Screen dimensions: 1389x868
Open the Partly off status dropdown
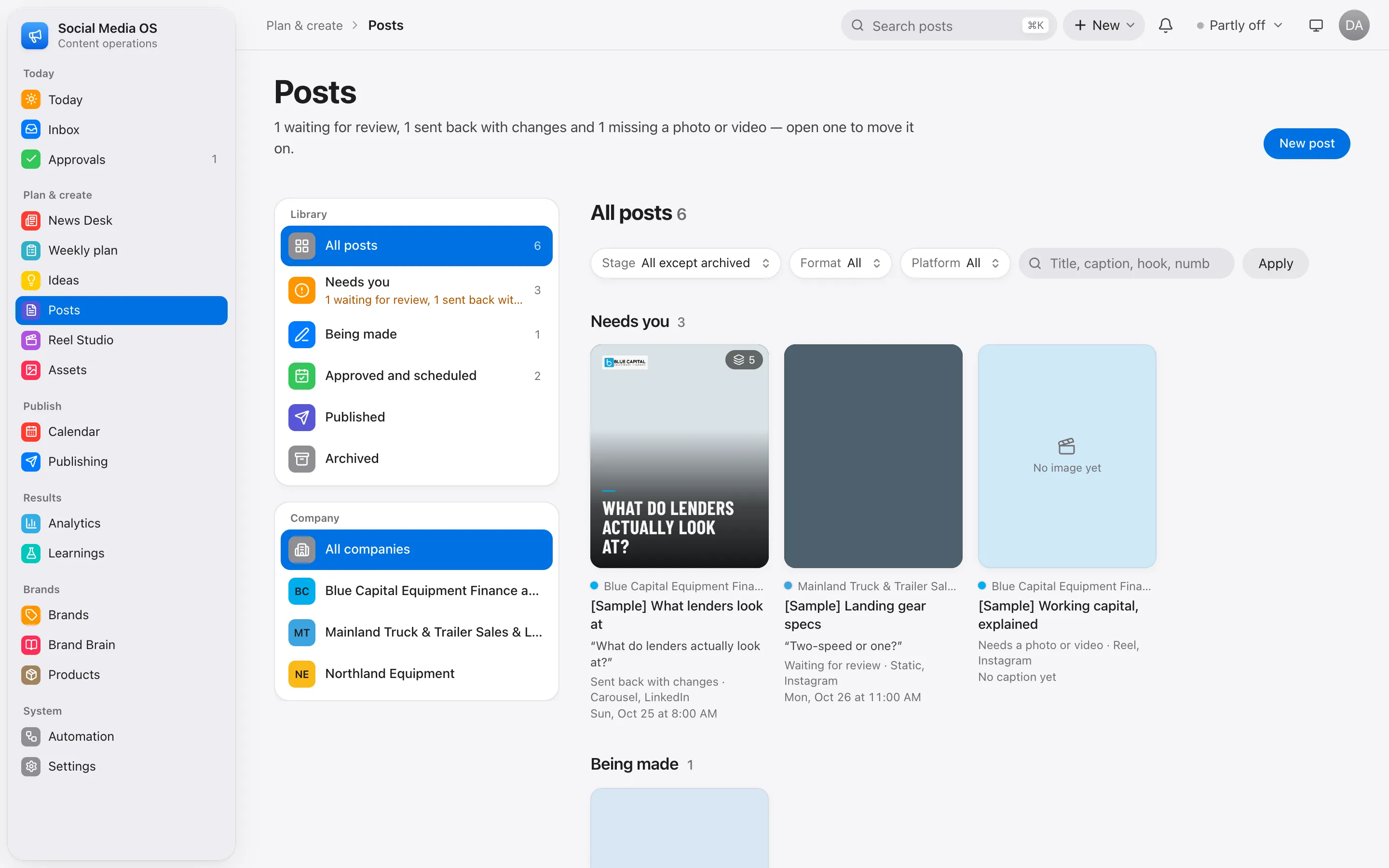[x=1240, y=25]
